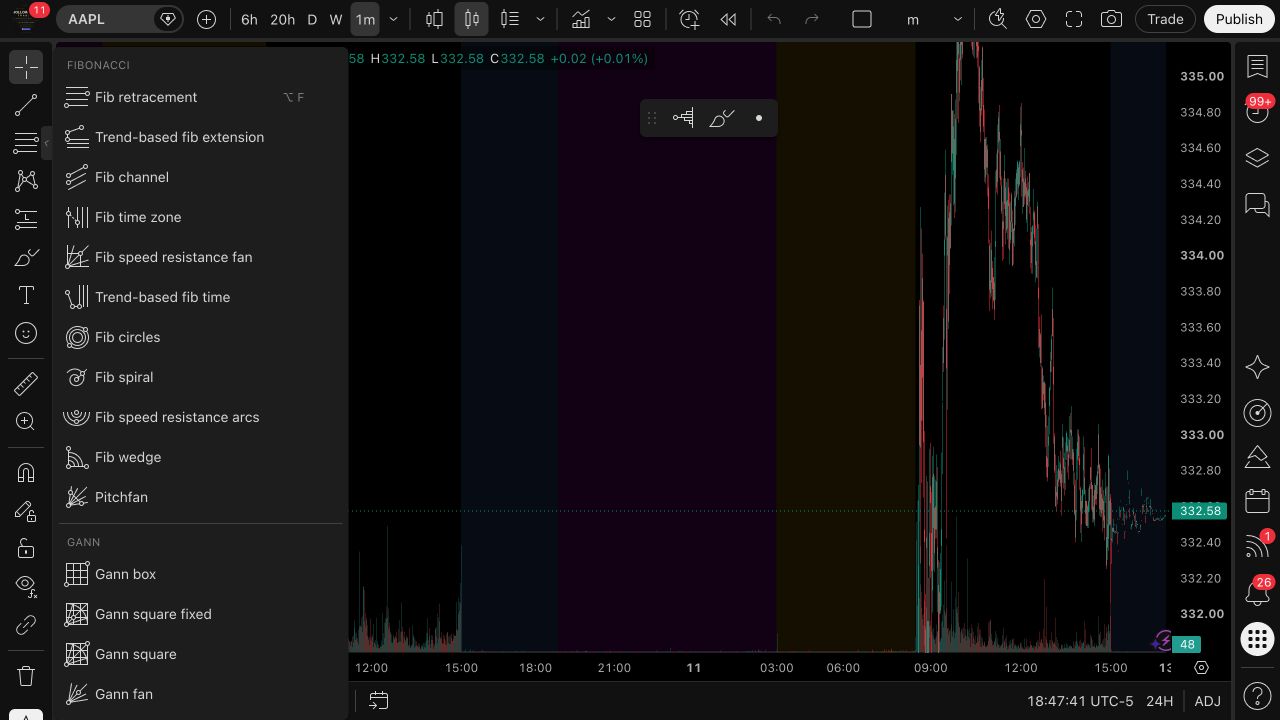Switch to 20h timeframe

[x=282, y=19]
